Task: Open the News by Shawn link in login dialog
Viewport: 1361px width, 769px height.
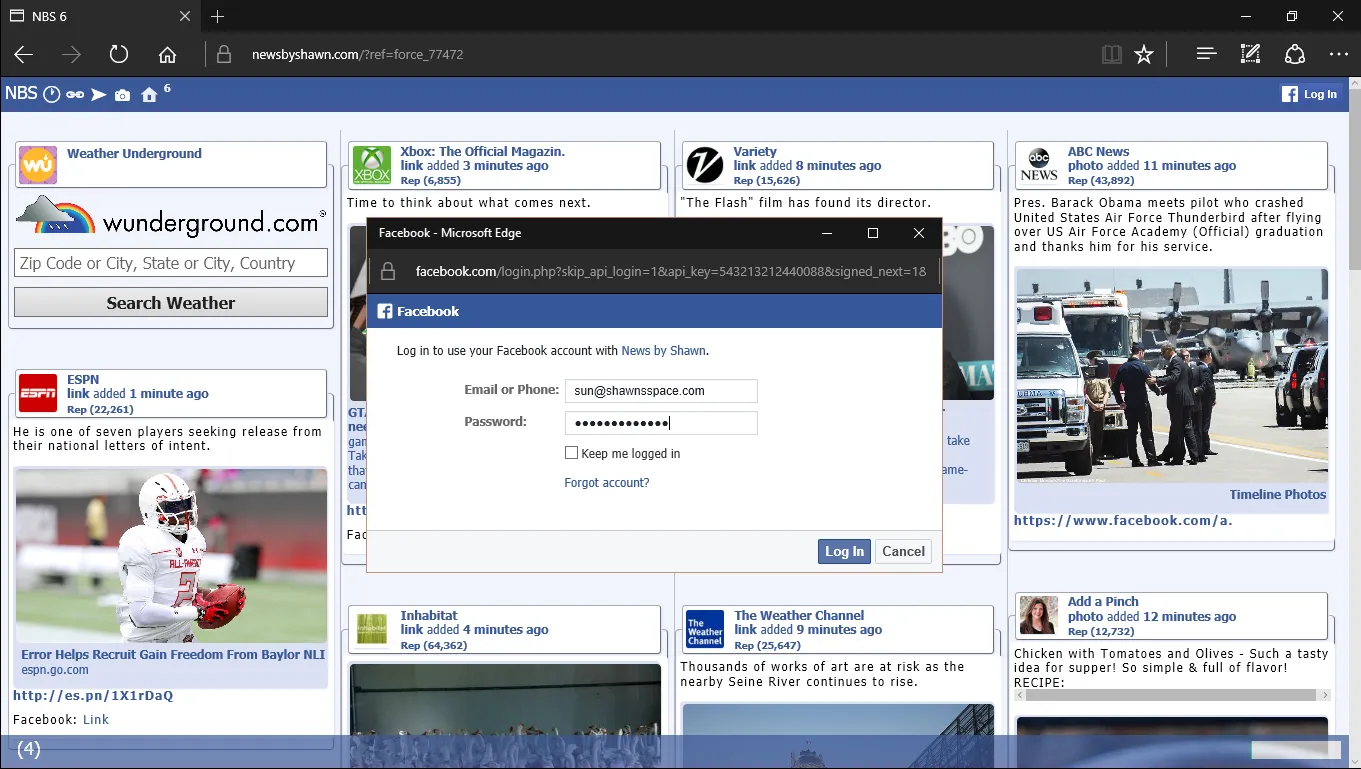Action: click(664, 351)
